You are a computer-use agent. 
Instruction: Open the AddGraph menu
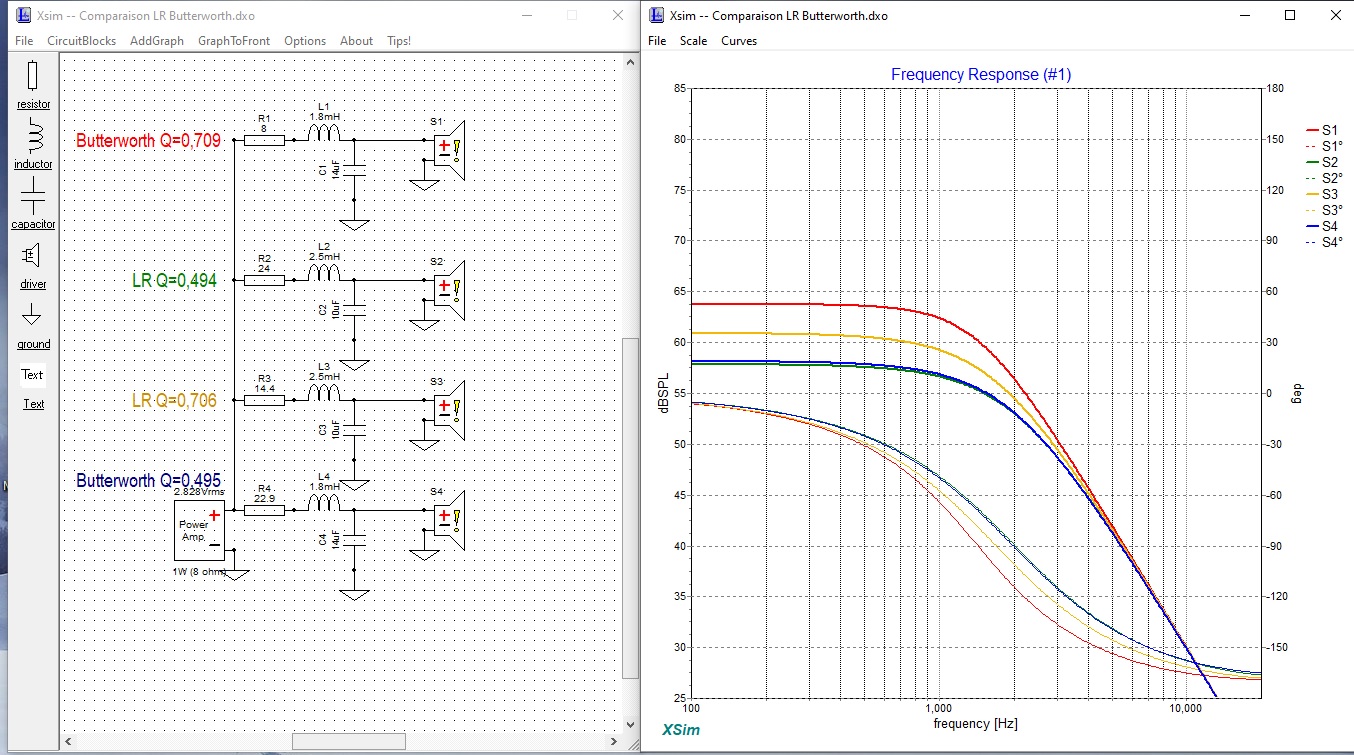157,41
